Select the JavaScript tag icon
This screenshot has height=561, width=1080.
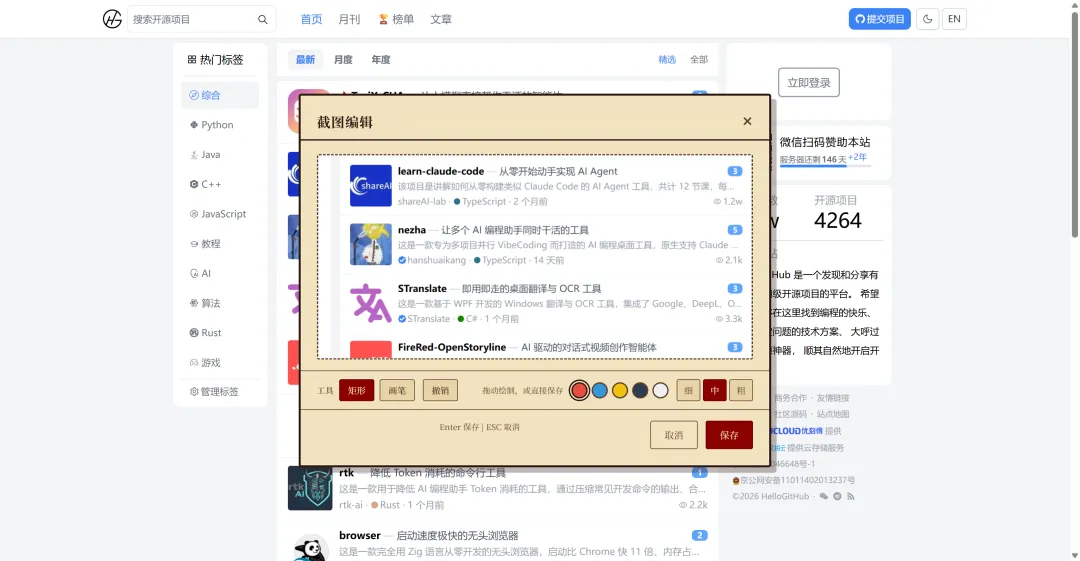pyautogui.click(x=194, y=214)
